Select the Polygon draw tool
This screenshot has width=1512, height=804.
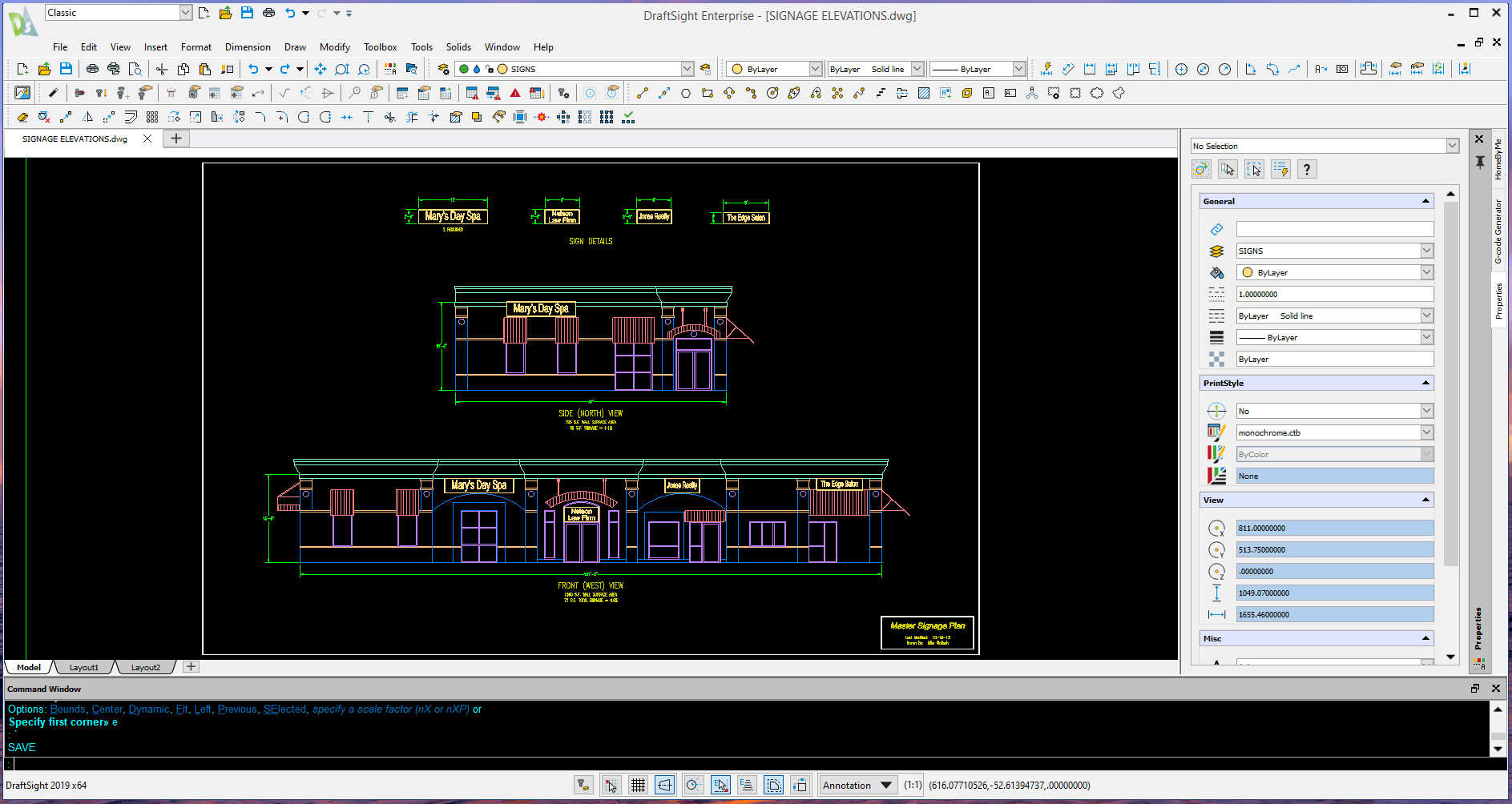pyautogui.click(x=685, y=92)
